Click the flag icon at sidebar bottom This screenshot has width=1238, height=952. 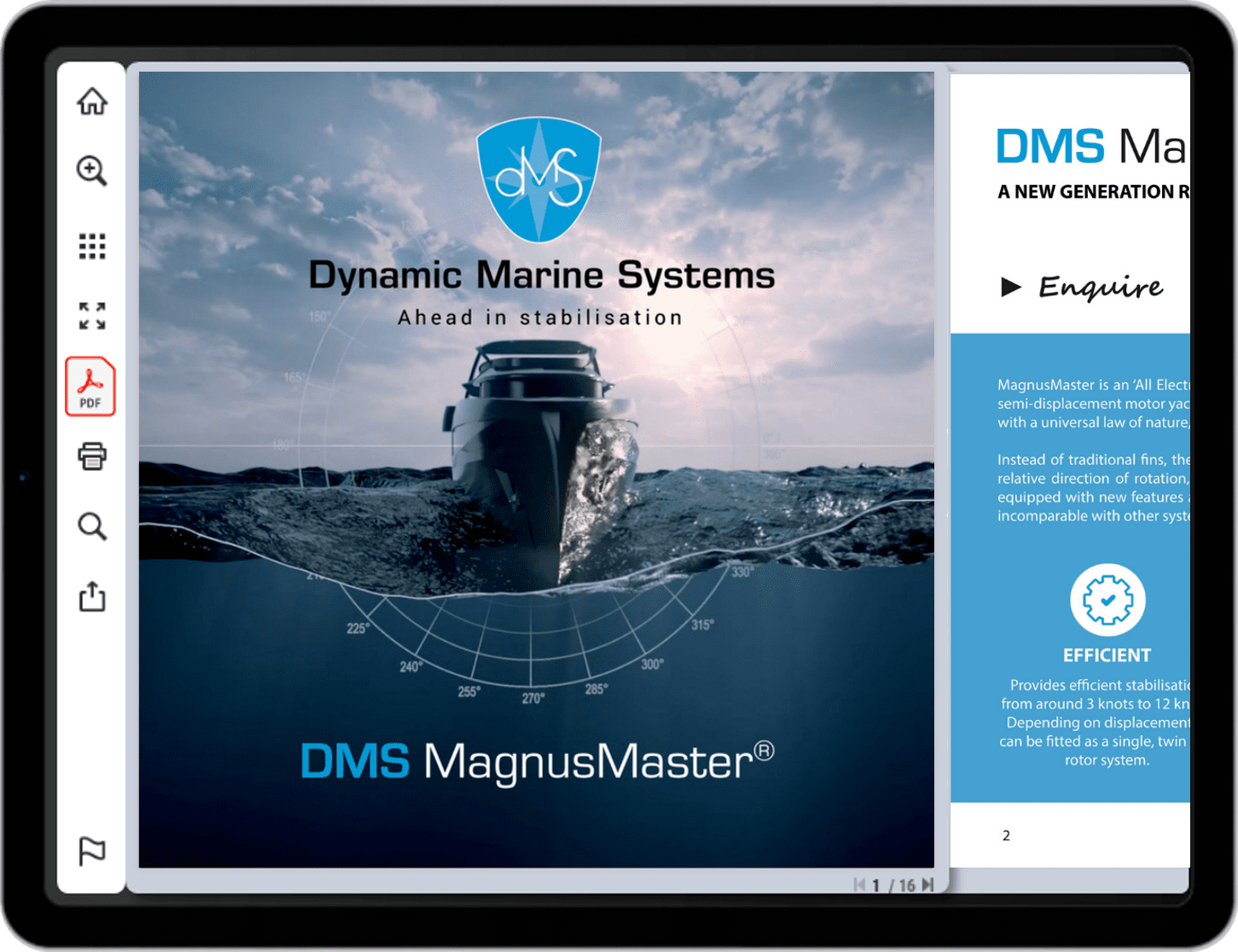(92, 850)
